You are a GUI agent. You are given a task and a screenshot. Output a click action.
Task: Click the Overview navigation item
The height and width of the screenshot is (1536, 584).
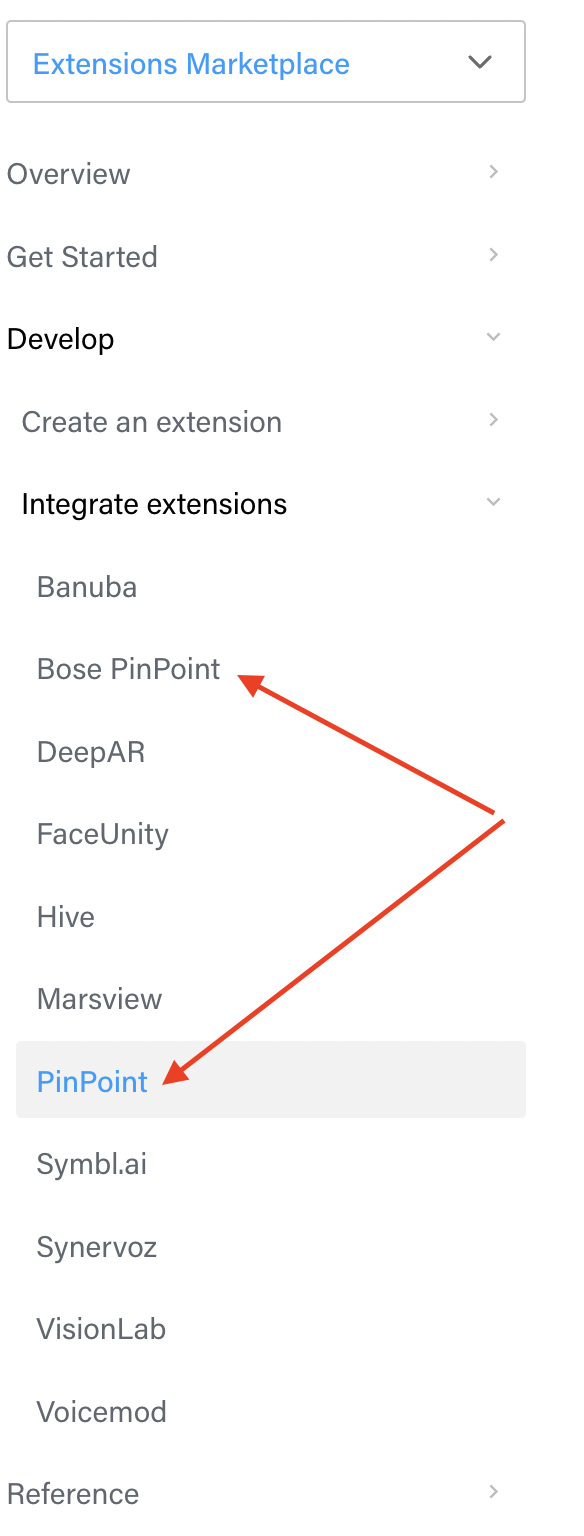68,173
